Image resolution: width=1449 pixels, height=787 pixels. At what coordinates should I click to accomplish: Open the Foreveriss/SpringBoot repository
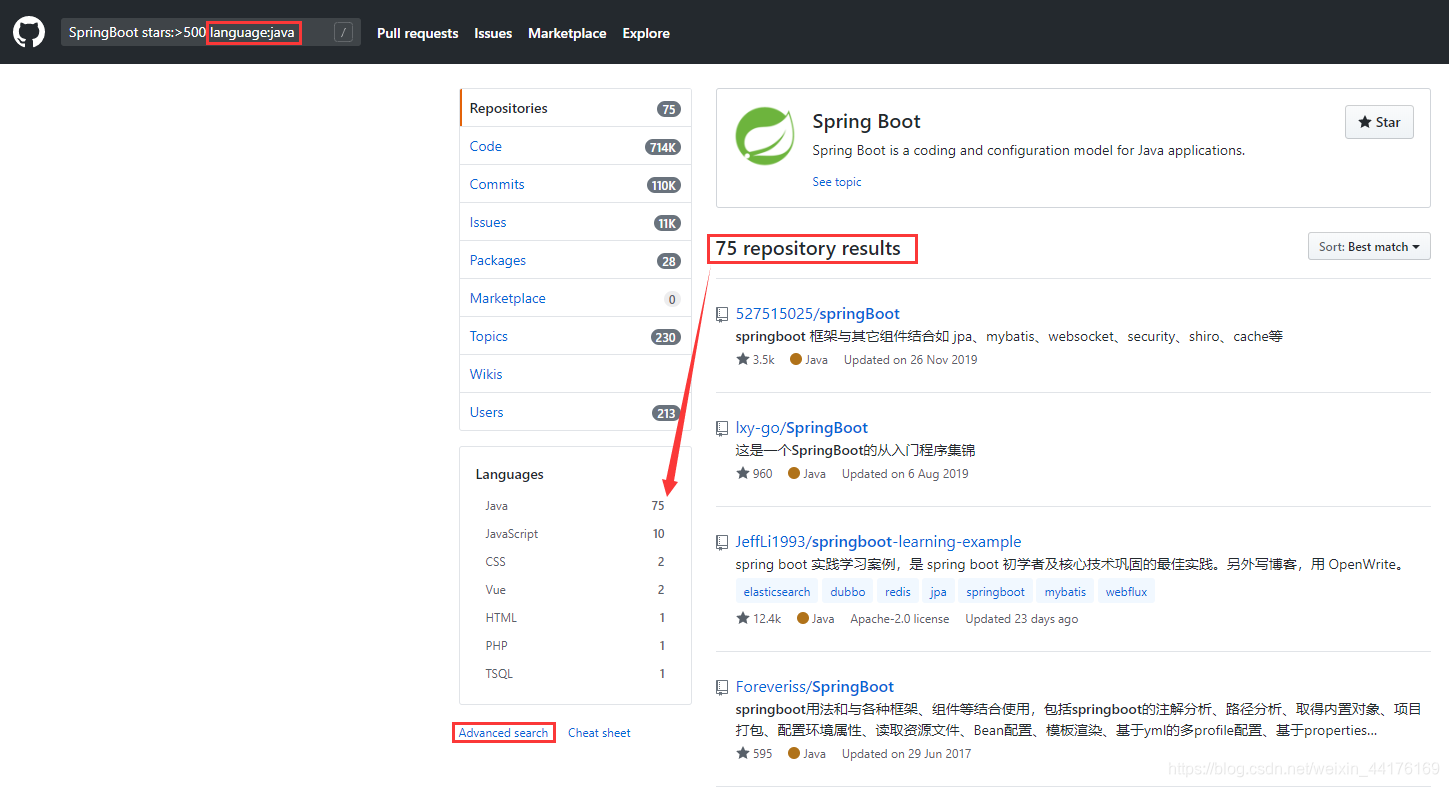point(815,687)
